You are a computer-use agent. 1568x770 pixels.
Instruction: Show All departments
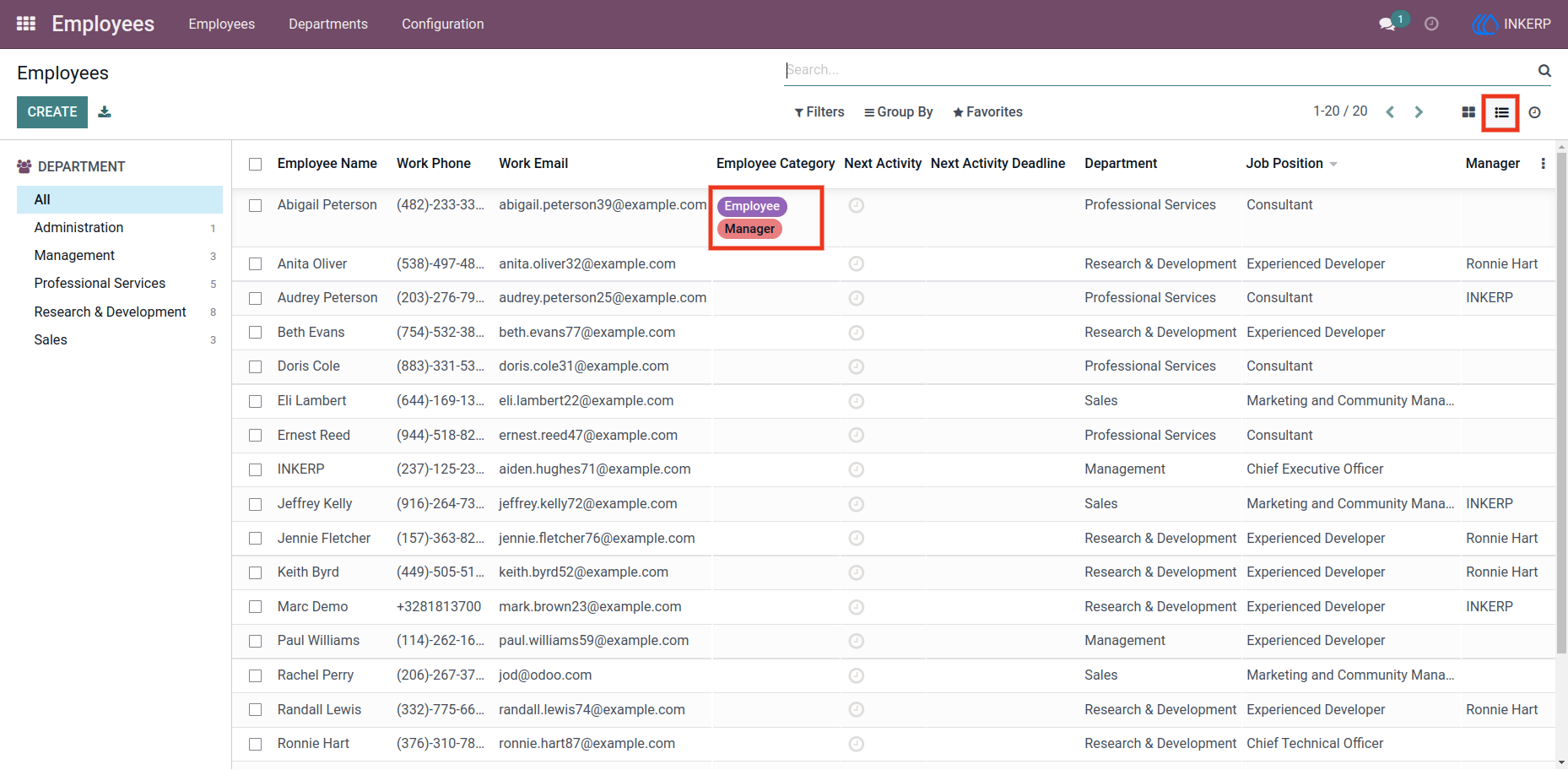click(120, 199)
